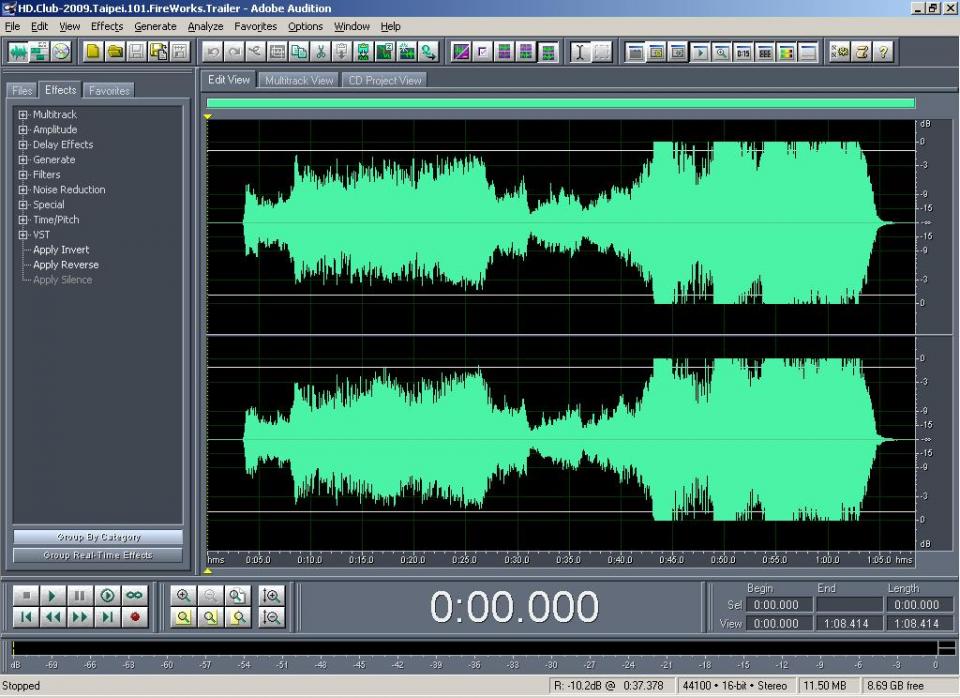Image resolution: width=960 pixels, height=698 pixels.
Task: Click the green range bar above the waveform
Action: (560, 103)
